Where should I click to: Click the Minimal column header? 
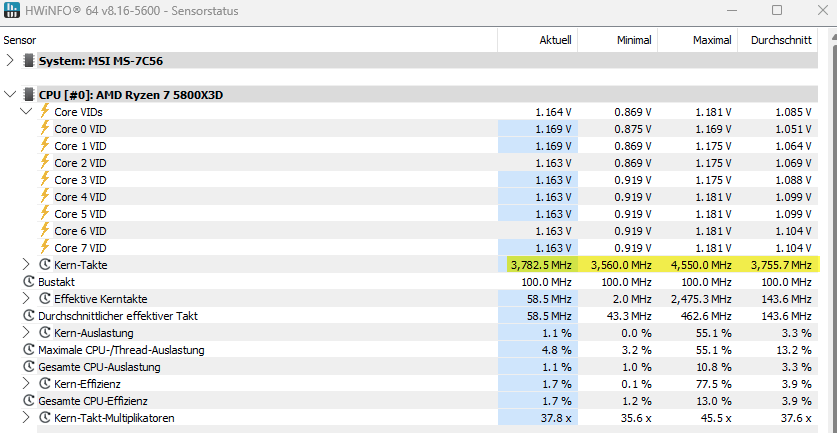618,40
